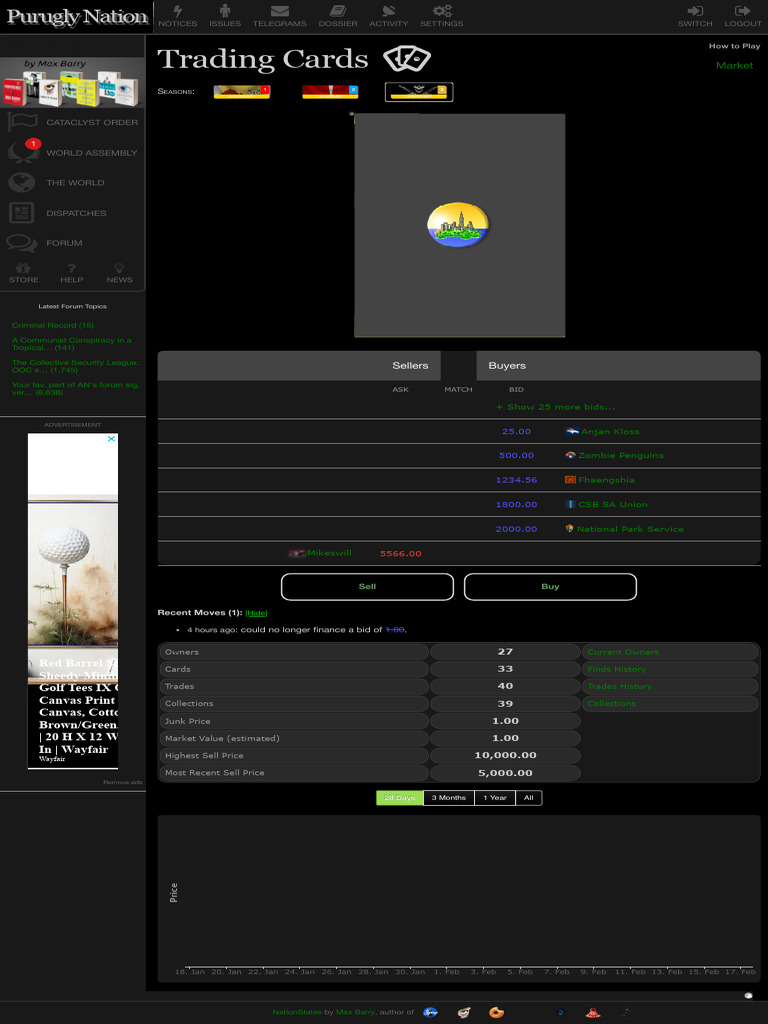Open the Max Barry footer link

click(355, 1012)
